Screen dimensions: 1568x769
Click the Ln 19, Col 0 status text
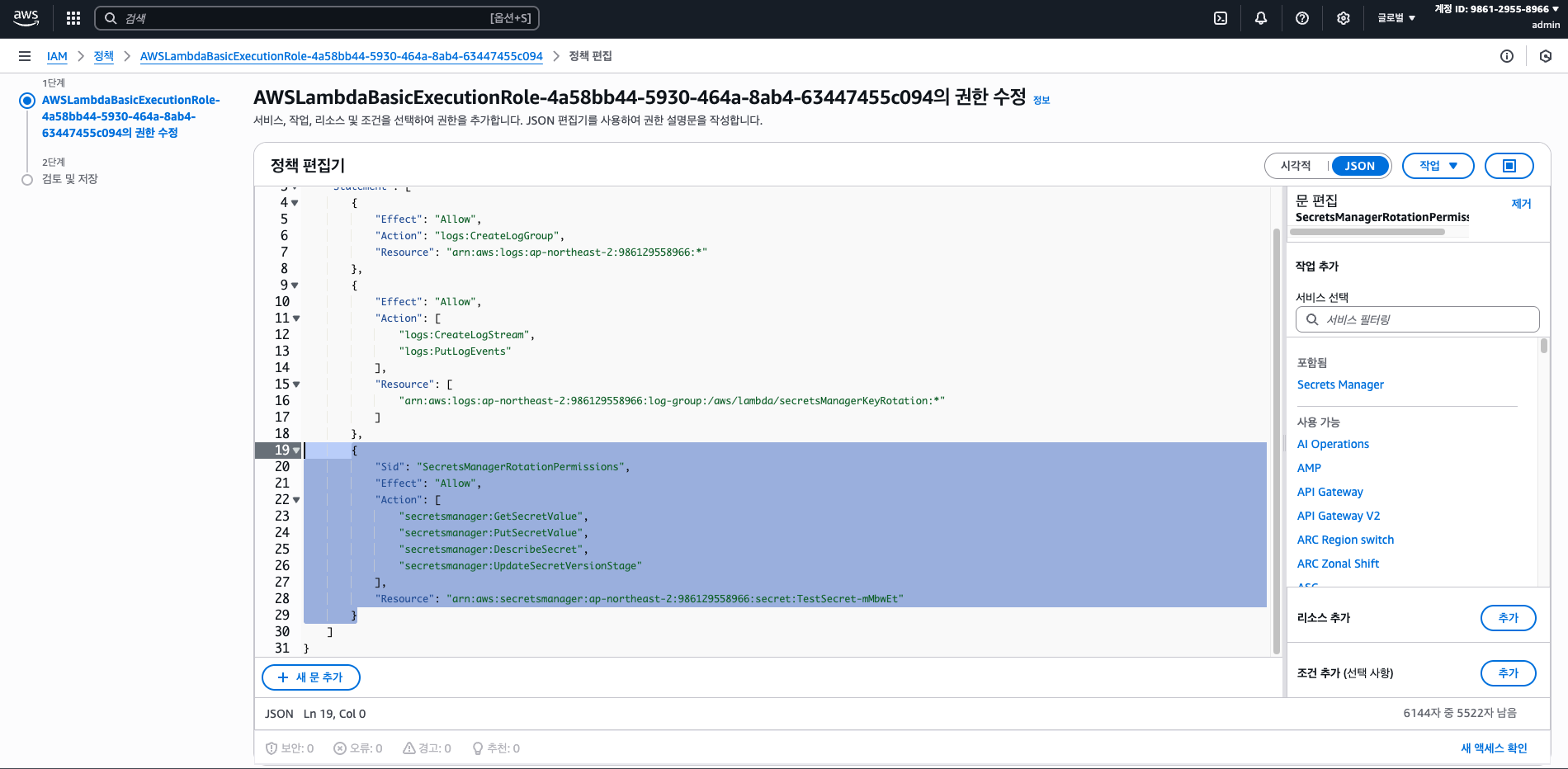334,714
